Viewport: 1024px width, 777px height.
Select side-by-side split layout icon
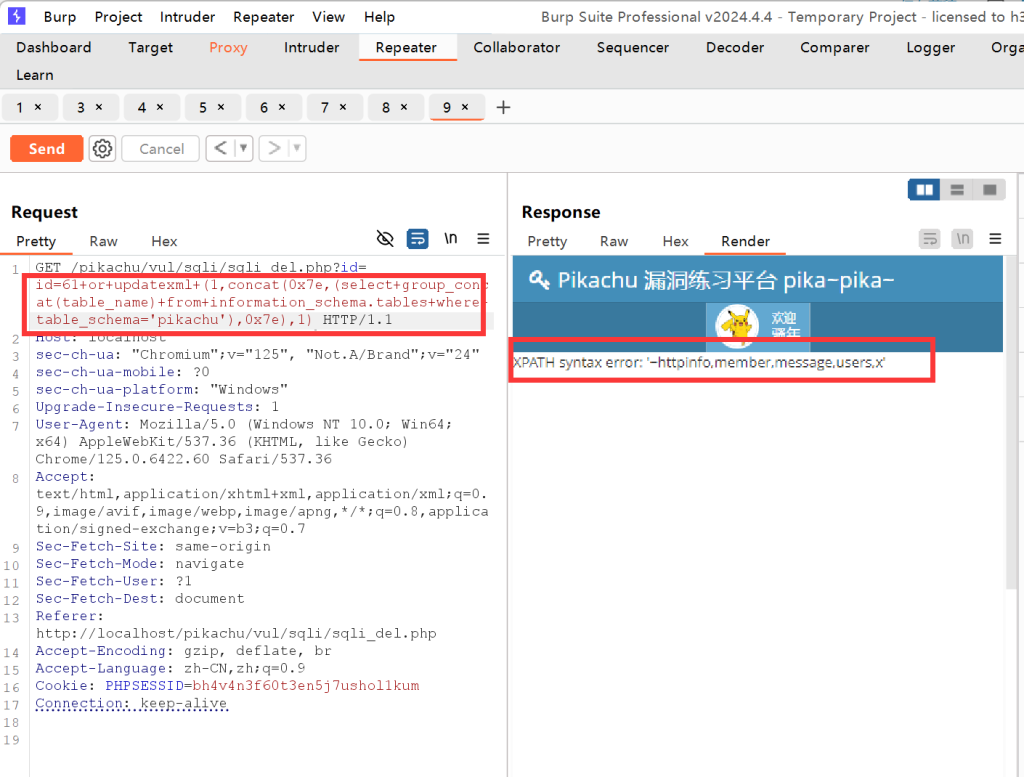(924, 189)
